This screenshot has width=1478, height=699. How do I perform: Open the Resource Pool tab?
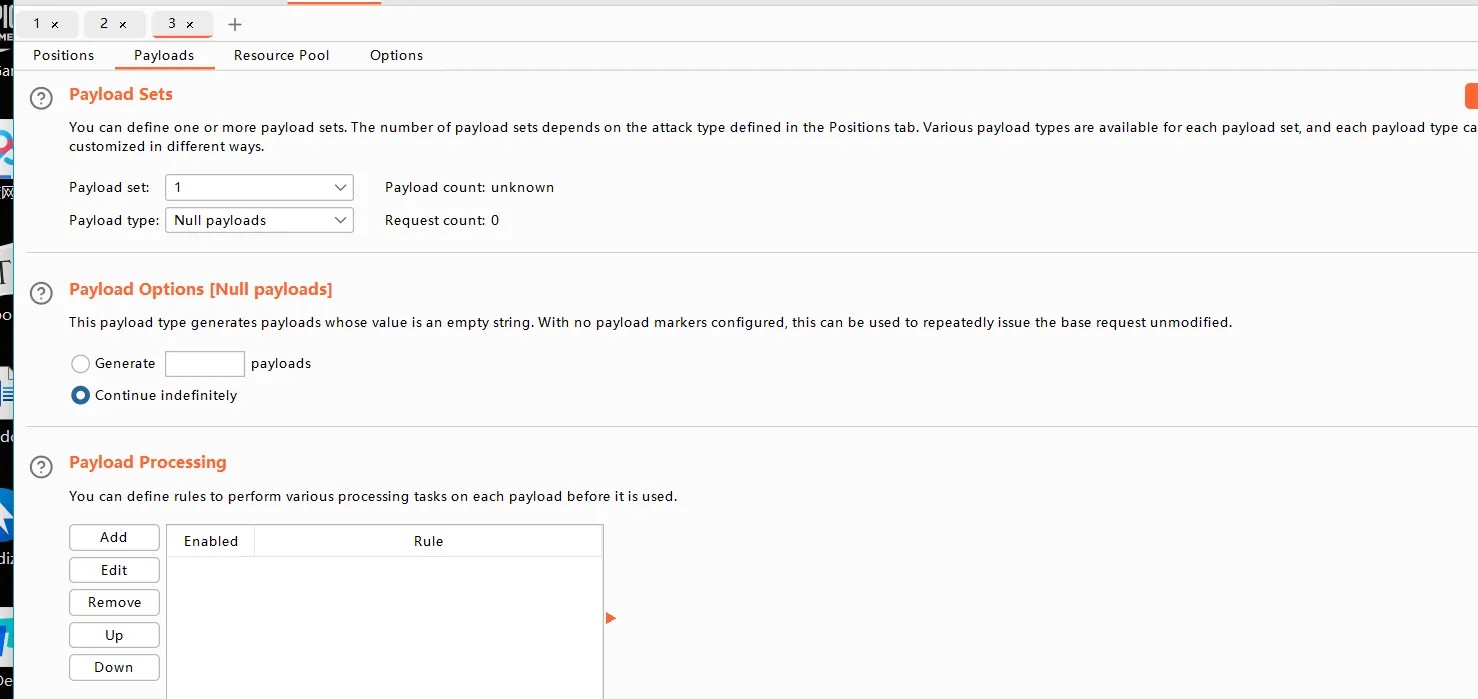(x=281, y=55)
